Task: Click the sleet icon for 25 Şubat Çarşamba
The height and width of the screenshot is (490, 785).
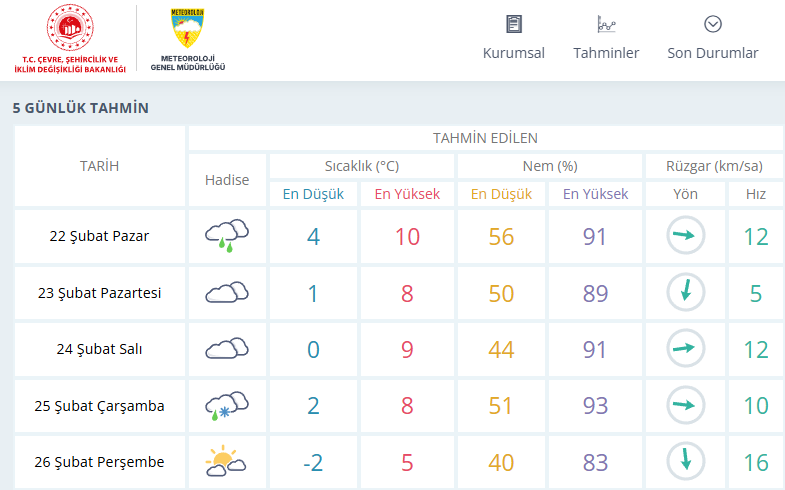Action: (x=227, y=406)
